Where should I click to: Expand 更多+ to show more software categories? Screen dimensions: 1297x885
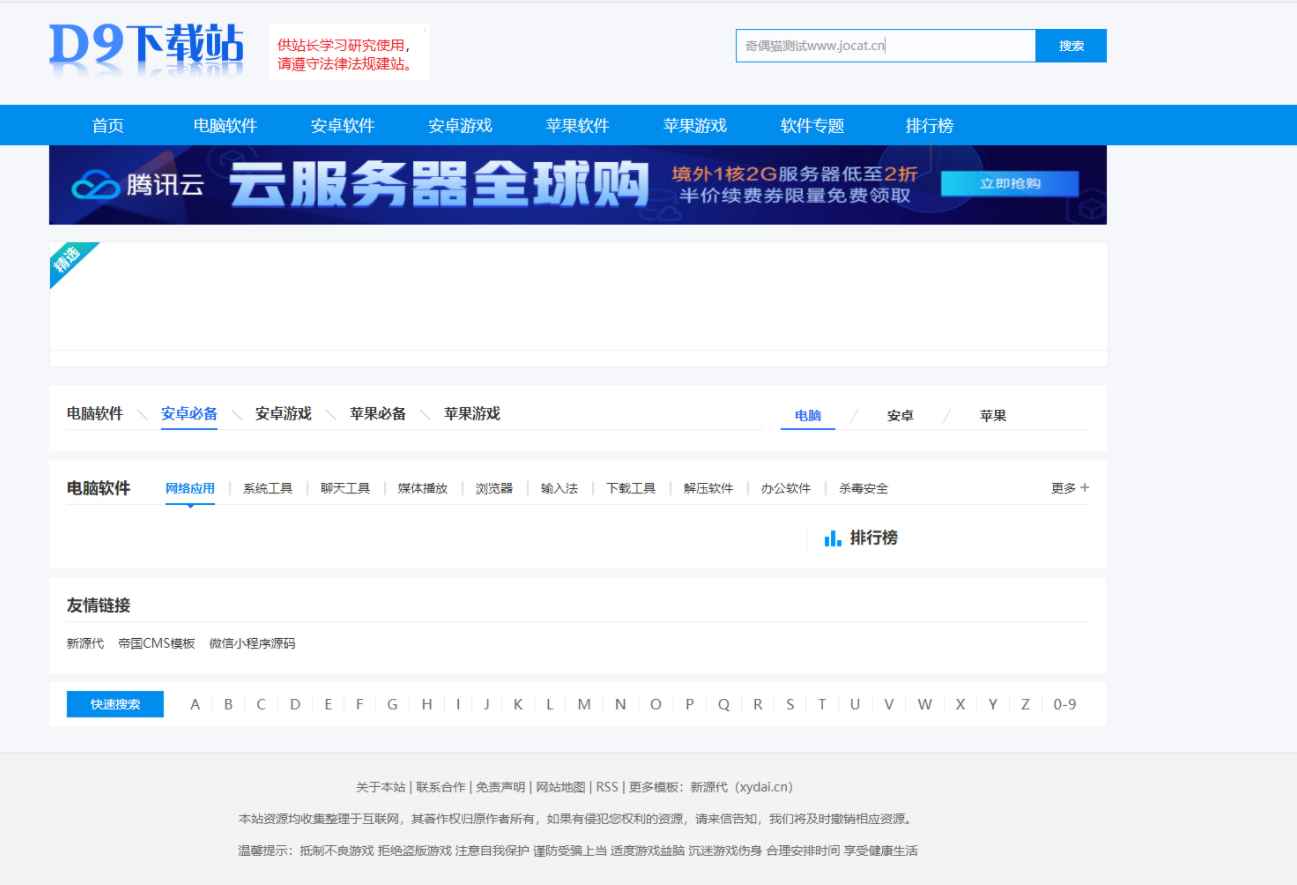pyautogui.click(x=1068, y=488)
